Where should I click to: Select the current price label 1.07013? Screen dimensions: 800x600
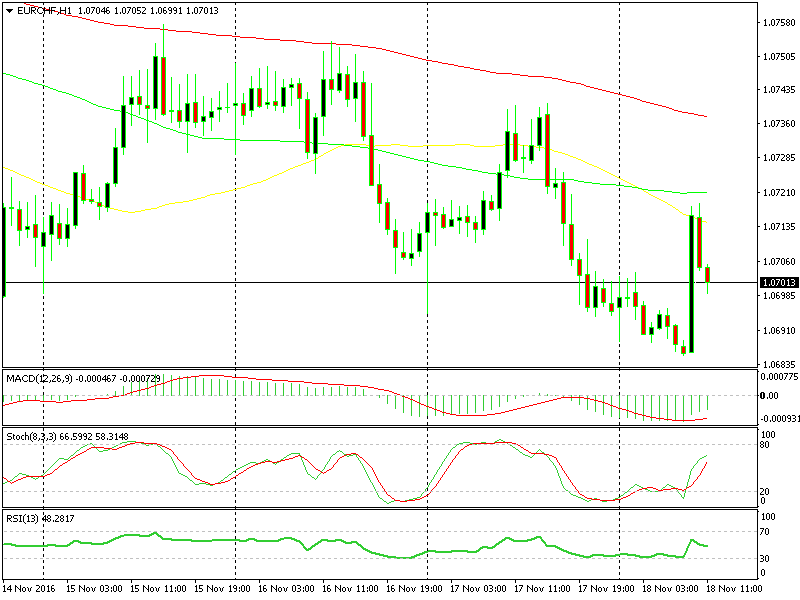click(779, 283)
